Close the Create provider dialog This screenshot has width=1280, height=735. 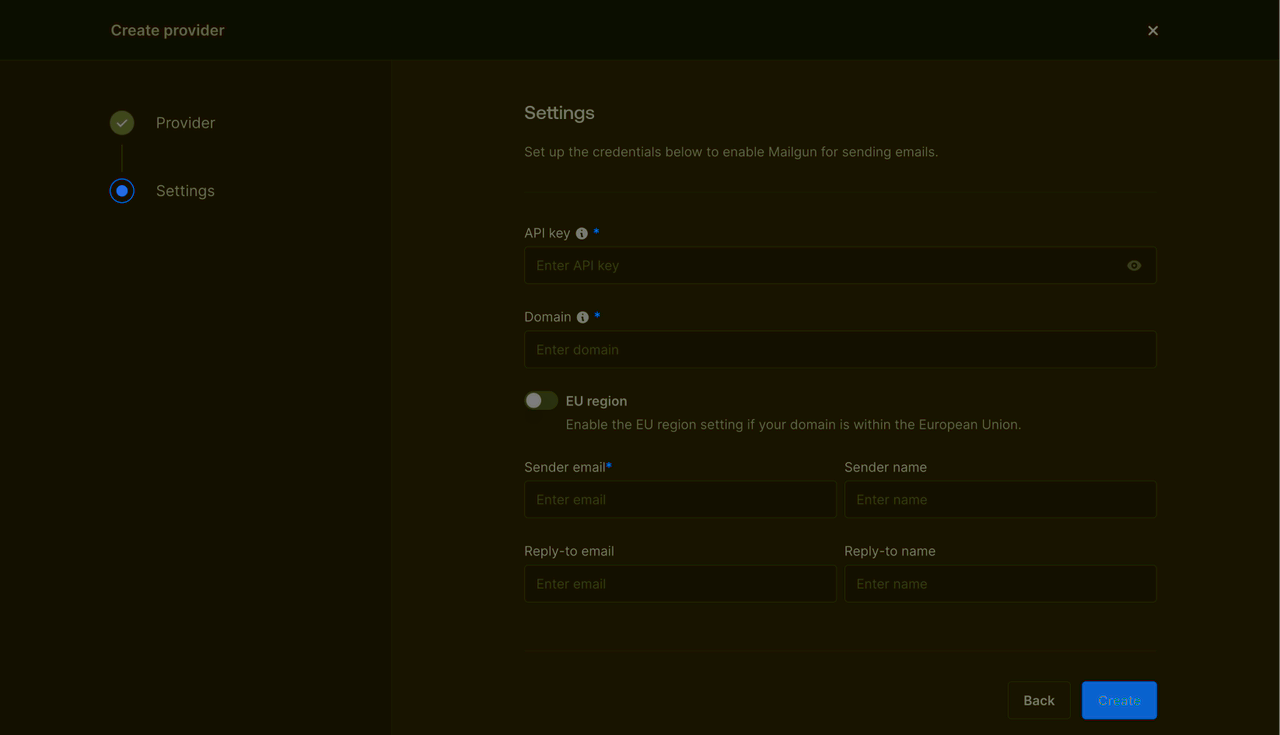click(1153, 31)
